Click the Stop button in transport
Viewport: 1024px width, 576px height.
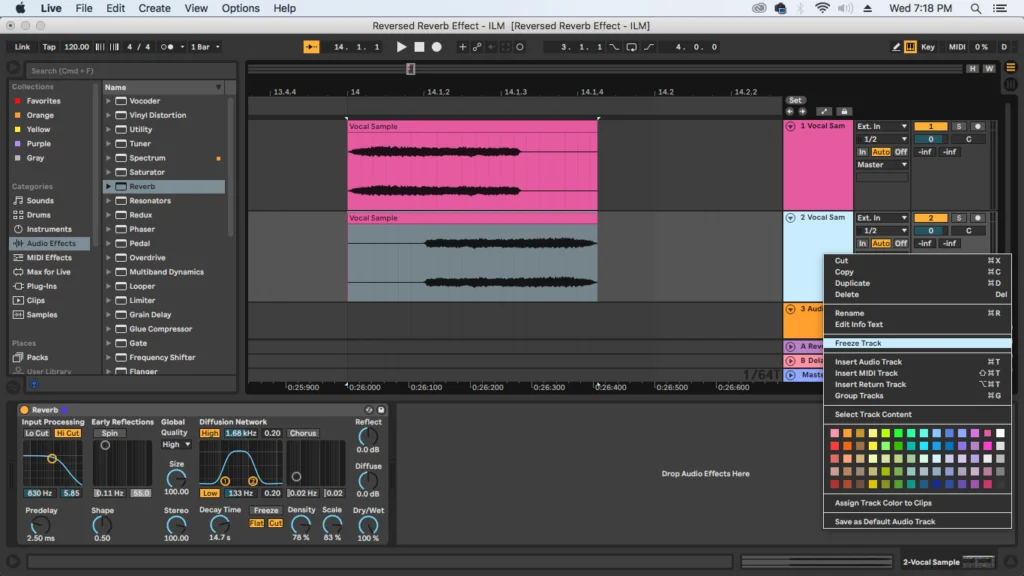[x=419, y=47]
